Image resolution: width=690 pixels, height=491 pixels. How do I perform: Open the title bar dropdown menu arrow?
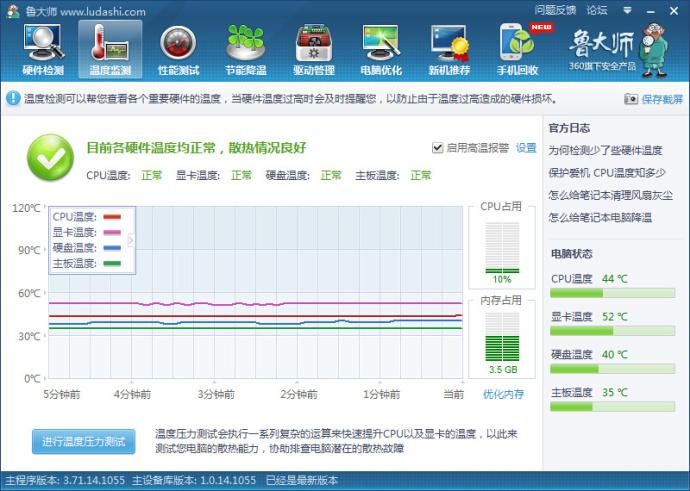tap(627, 10)
